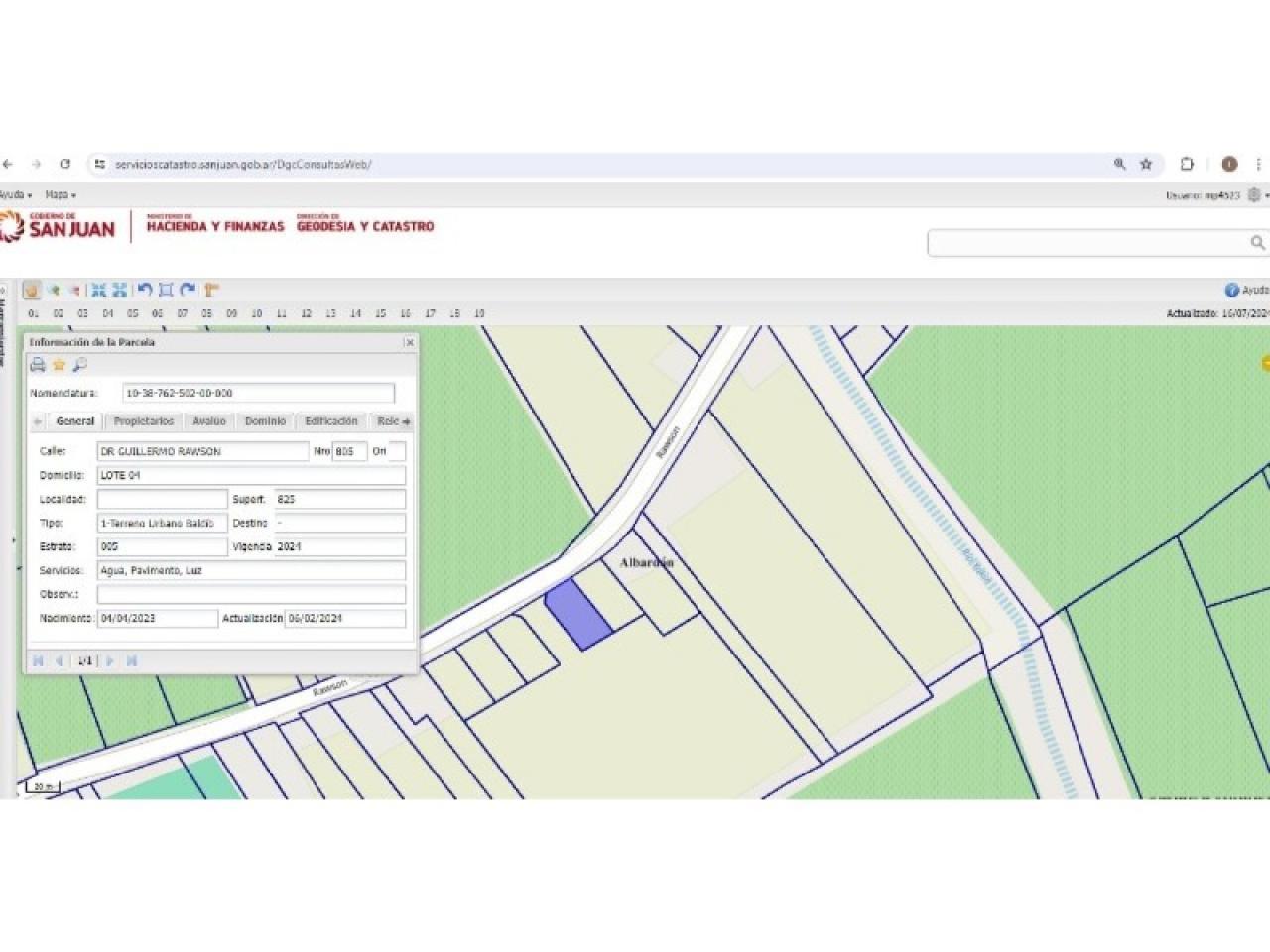The image size is (1270, 952).
Task: Click the Nomenclatura input field
Action: (x=258, y=394)
